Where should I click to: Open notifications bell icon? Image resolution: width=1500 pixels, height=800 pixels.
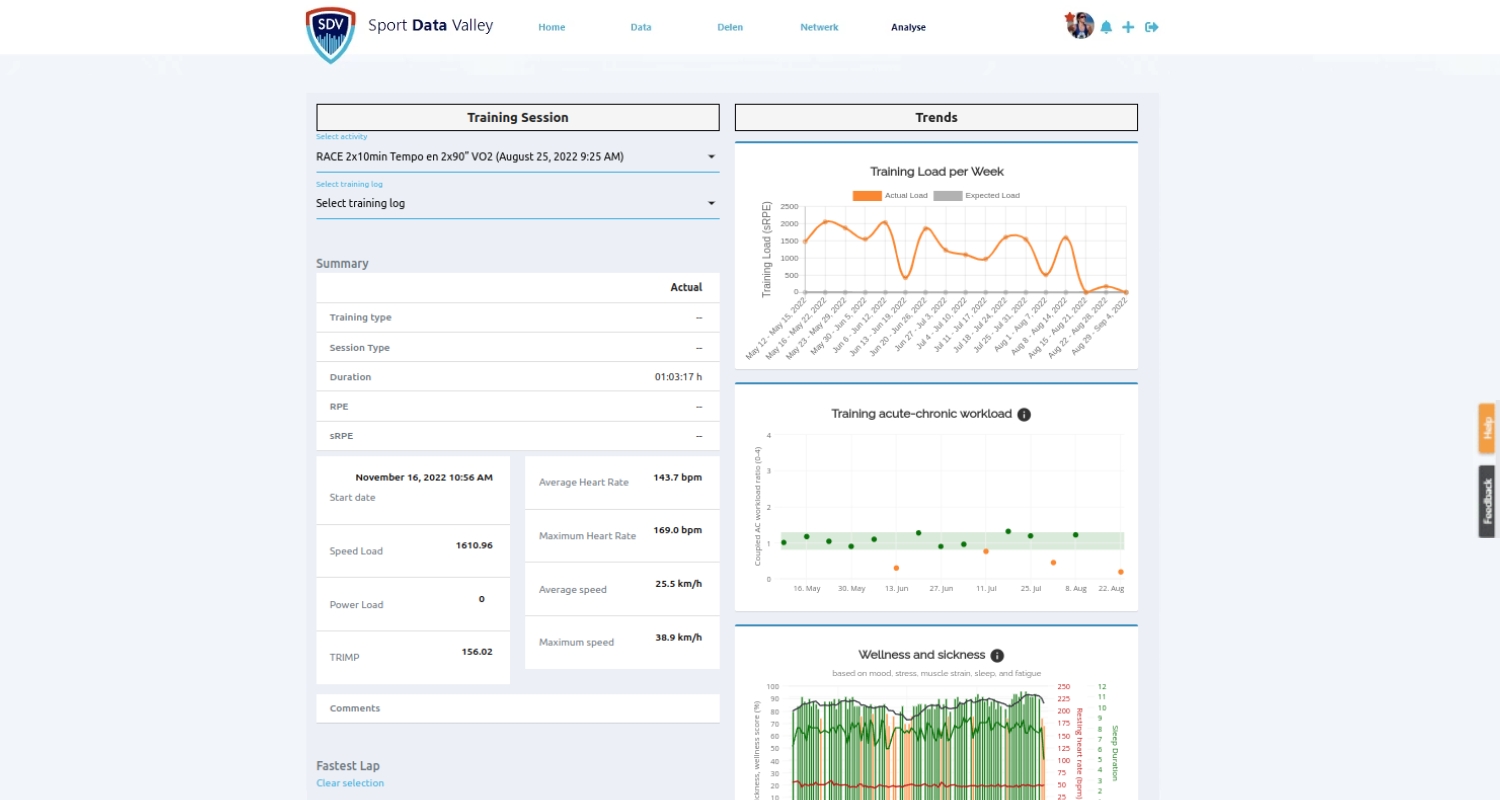point(1106,27)
